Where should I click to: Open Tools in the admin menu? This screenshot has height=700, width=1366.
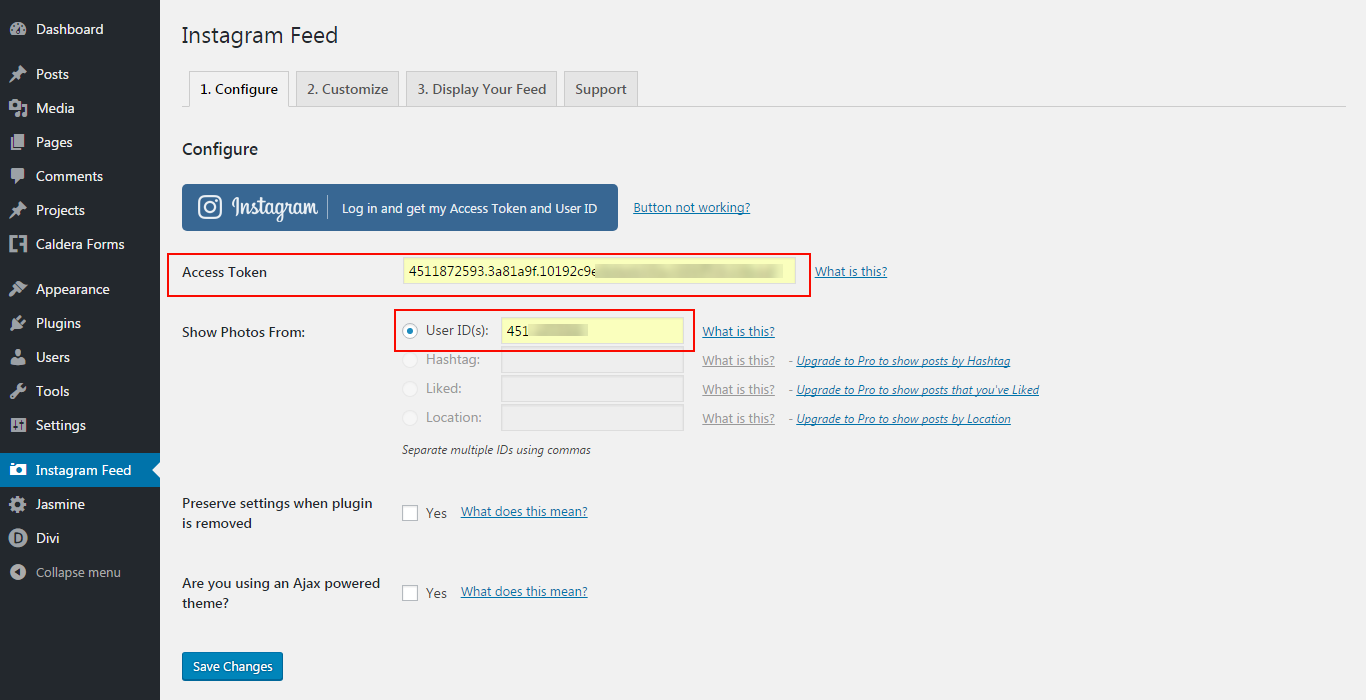(x=80, y=391)
